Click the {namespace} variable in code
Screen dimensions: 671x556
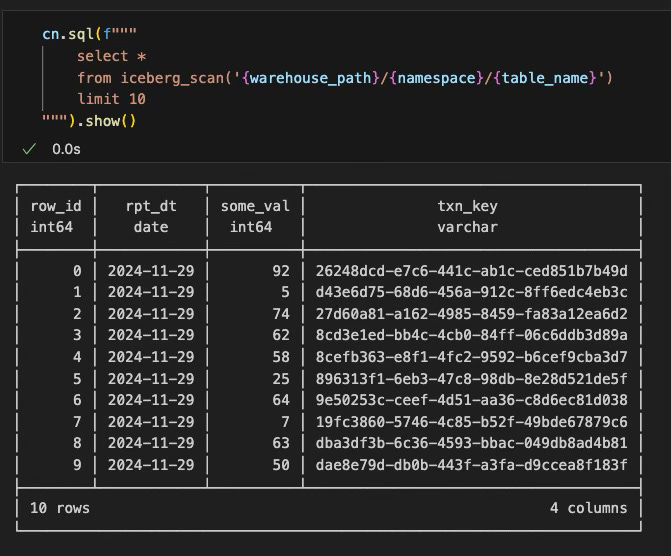click(x=436, y=78)
